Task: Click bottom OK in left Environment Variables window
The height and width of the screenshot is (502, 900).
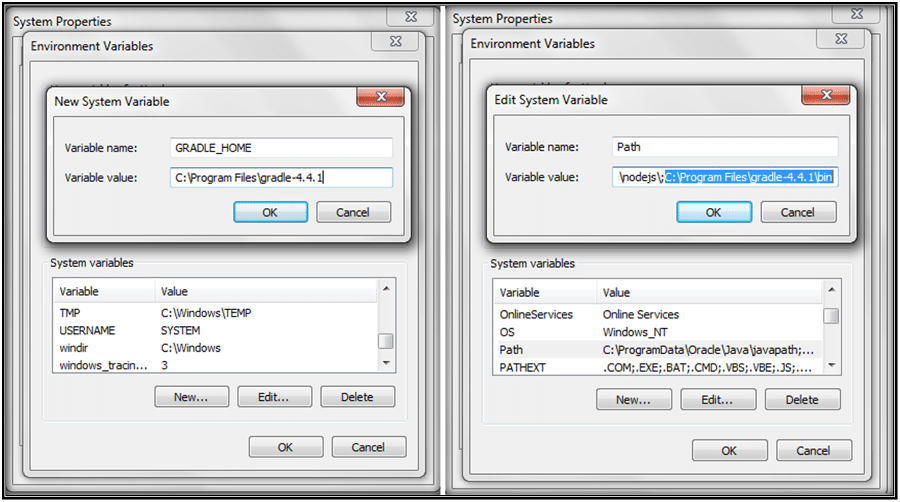Action: [x=285, y=447]
